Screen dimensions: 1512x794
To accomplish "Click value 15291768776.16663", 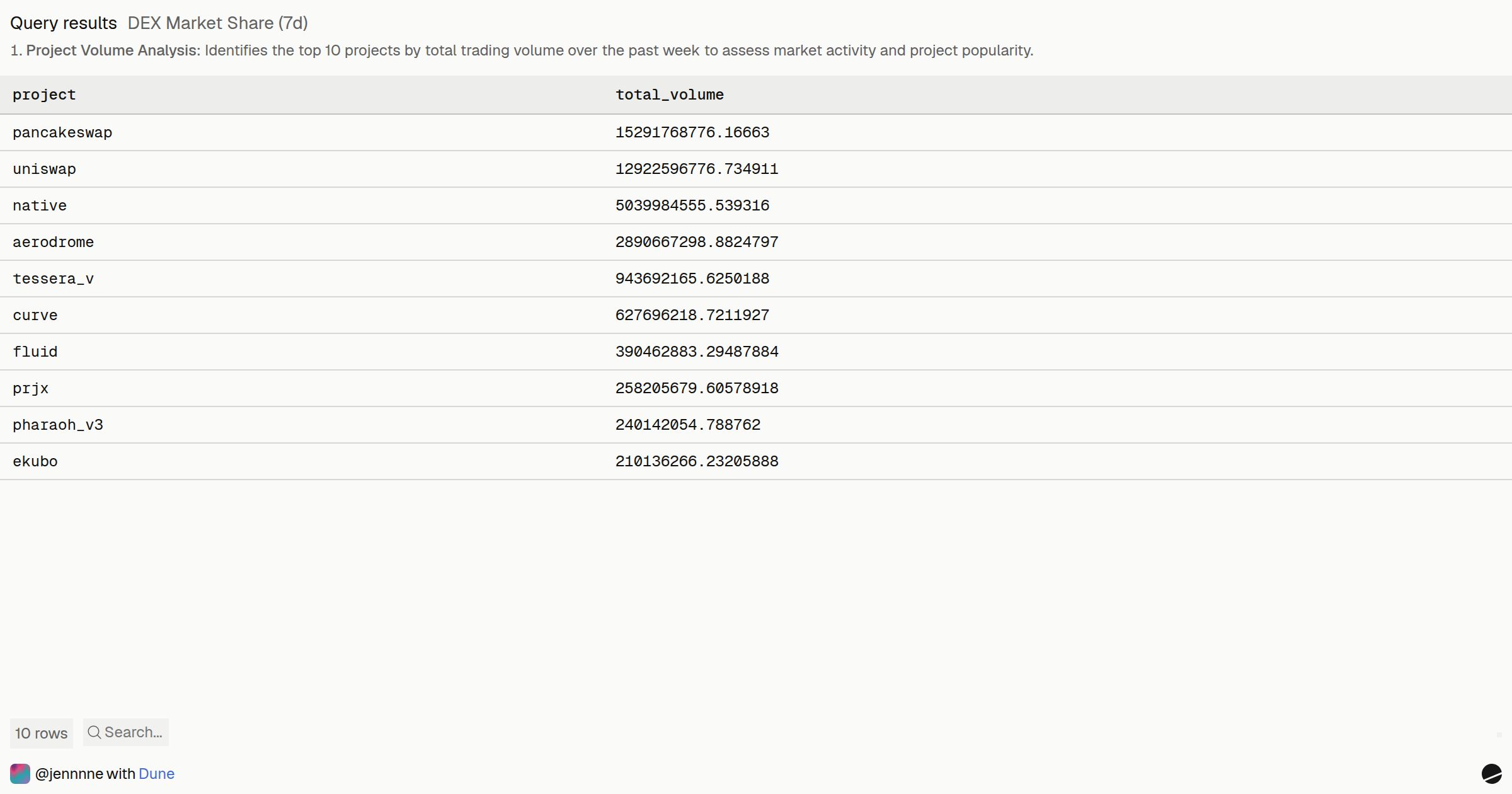I will [692, 132].
